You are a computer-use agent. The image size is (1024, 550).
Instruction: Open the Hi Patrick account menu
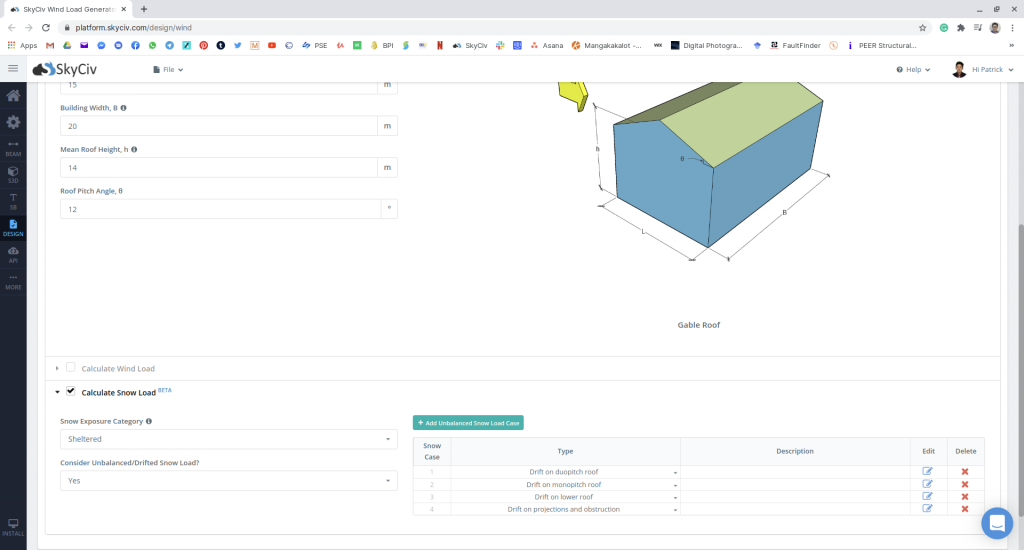tap(983, 70)
